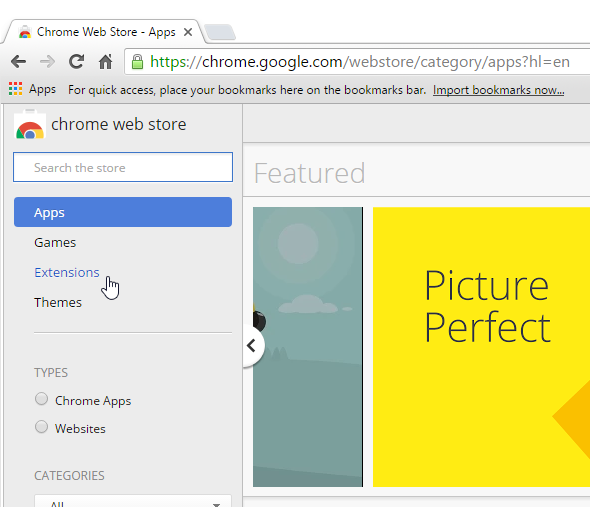Open the Picture Perfect featured banner
Viewport: 590px width, 507px height.
(x=481, y=347)
